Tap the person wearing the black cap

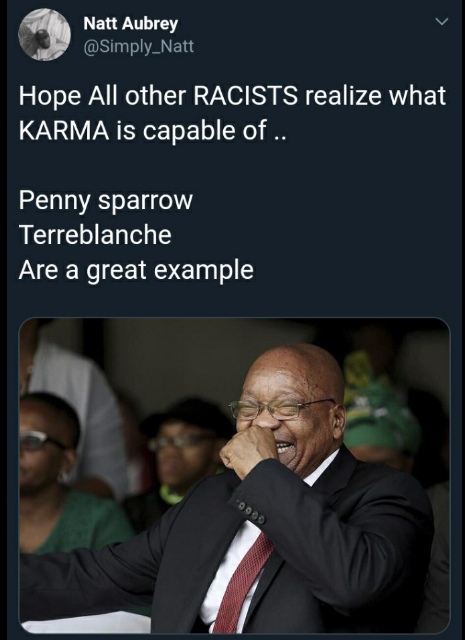184,451
